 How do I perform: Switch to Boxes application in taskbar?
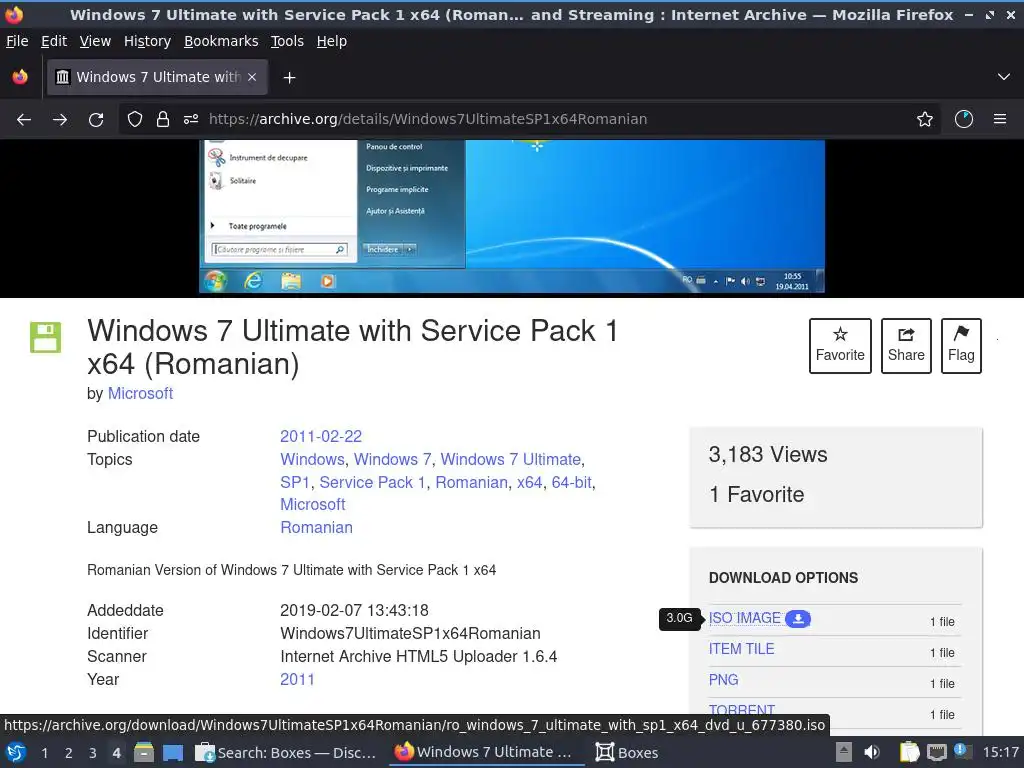click(627, 752)
